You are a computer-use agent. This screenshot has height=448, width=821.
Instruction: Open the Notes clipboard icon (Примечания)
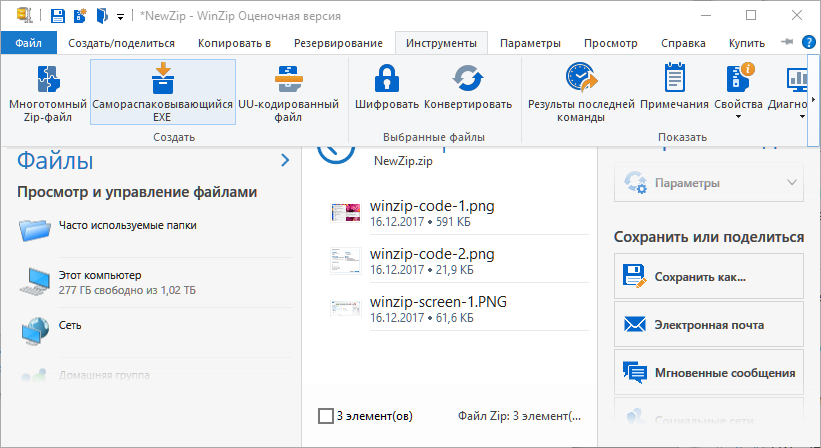tap(674, 77)
